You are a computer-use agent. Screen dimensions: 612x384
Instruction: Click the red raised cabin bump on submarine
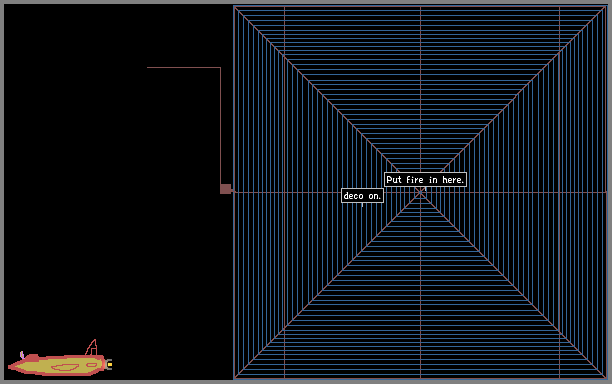pyautogui.click(x=32, y=357)
